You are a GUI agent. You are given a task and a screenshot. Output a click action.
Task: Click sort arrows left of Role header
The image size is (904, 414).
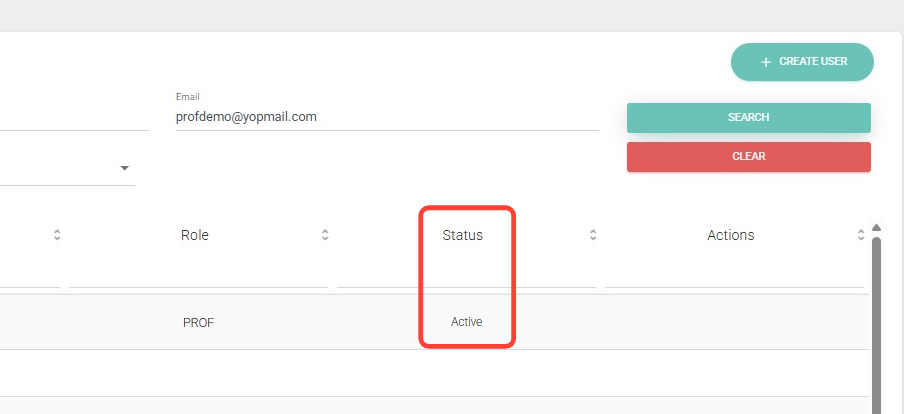click(x=57, y=236)
